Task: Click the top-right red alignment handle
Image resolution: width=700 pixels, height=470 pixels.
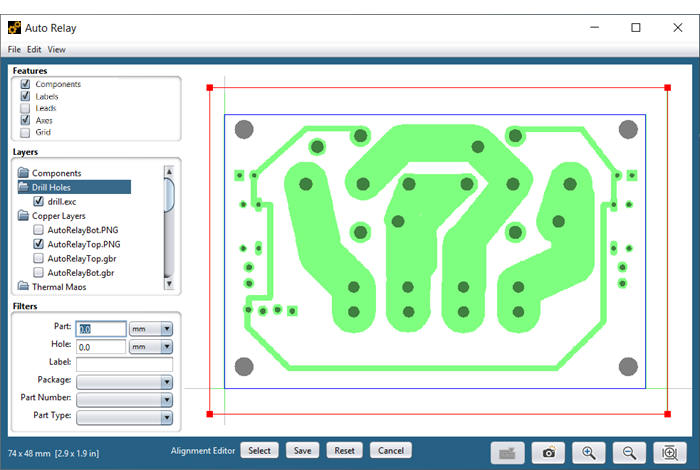Action: tap(667, 88)
